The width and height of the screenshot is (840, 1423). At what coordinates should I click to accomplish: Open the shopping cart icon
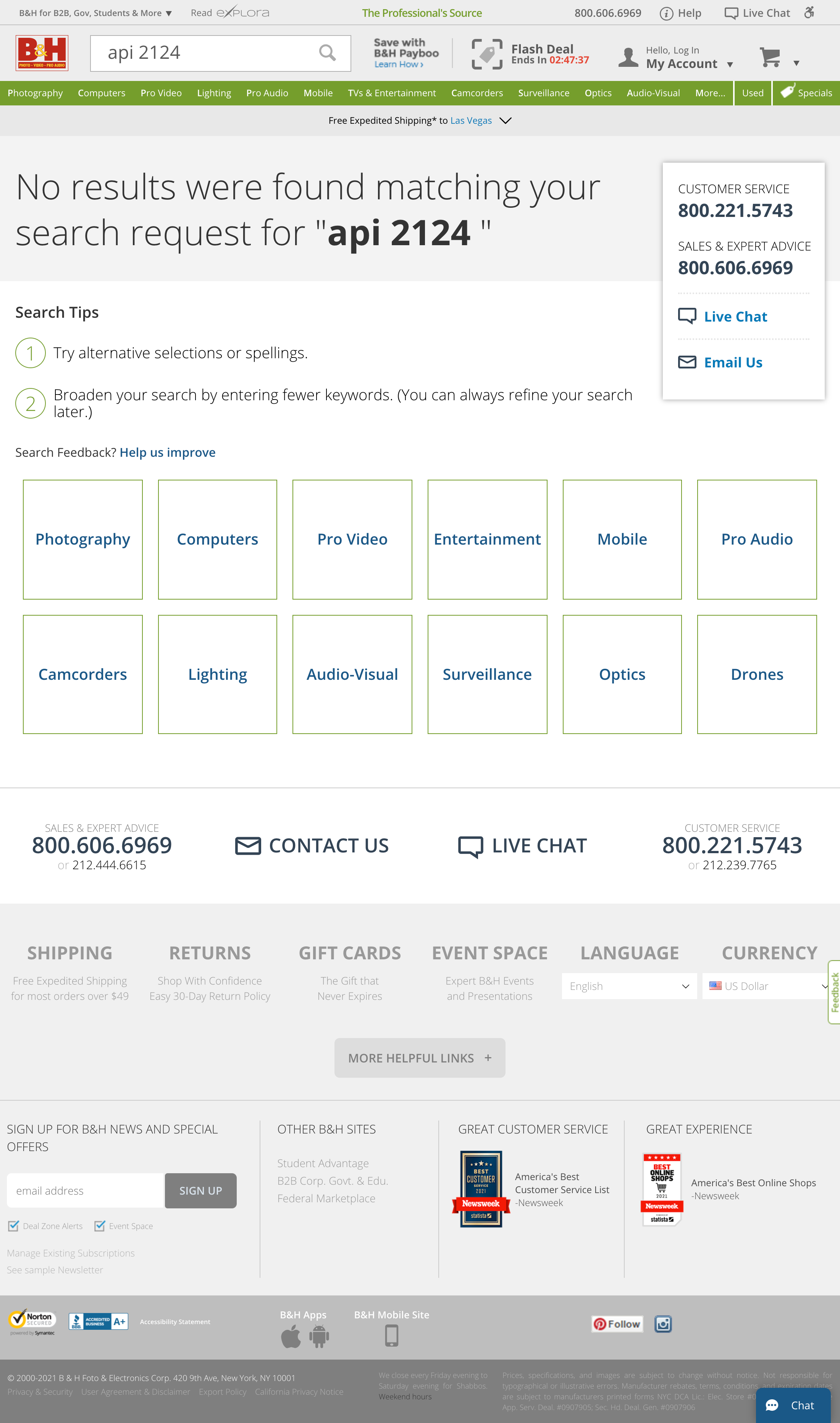[x=770, y=57]
